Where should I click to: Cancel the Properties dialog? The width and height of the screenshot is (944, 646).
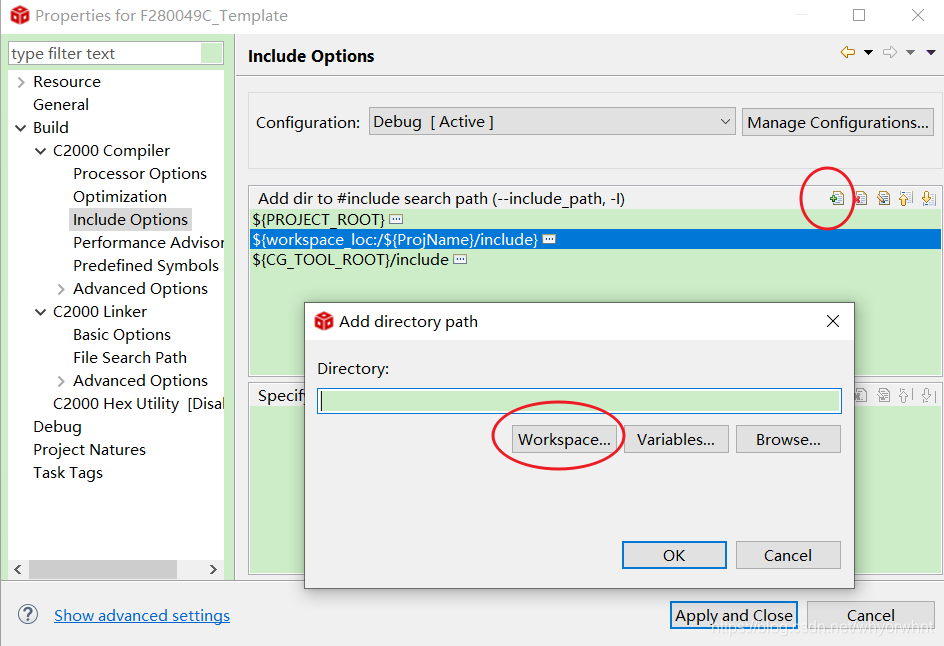871,615
